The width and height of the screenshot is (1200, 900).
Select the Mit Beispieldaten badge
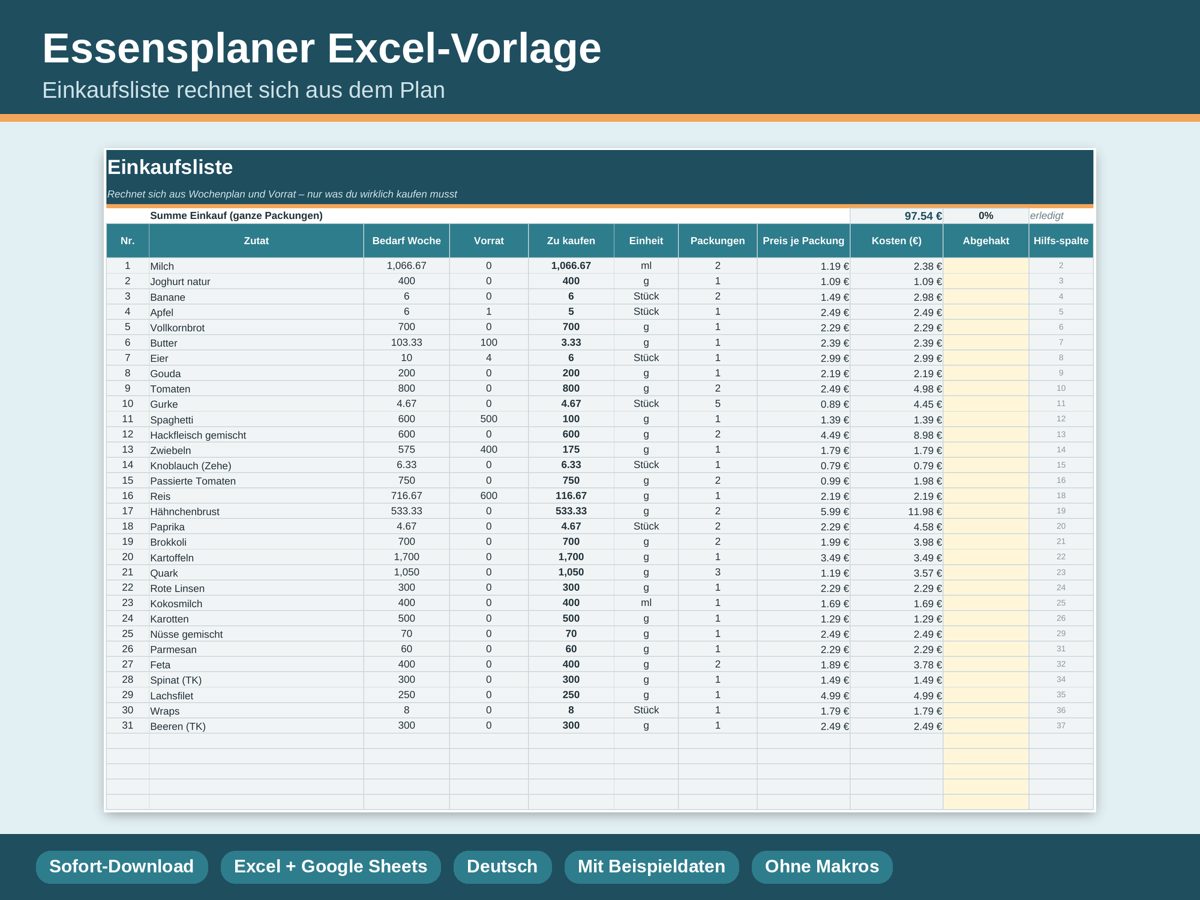[651, 867]
